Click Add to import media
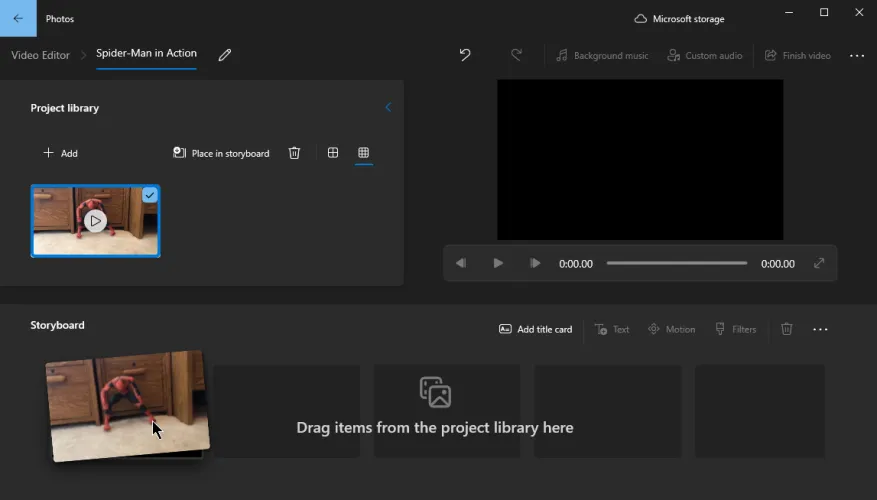877x500 pixels. tap(60, 153)
